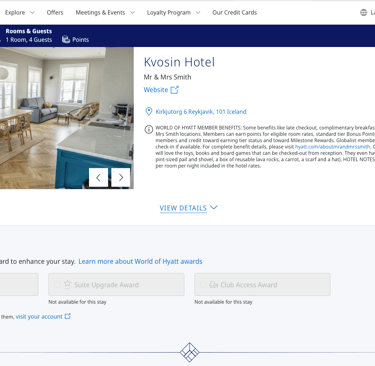Open the Meetings & Events menu
This screenshot has height=366, width=375.
100,13
